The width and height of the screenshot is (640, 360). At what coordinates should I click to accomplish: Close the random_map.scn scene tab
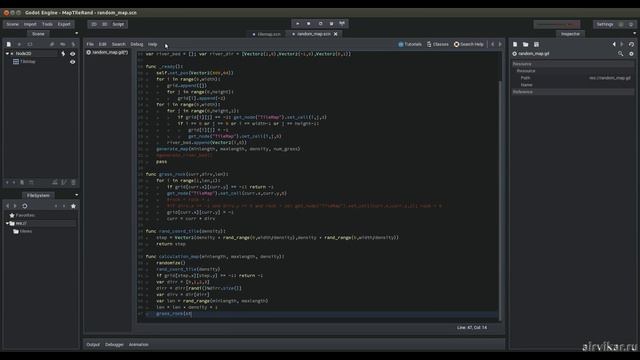(336, 34)
